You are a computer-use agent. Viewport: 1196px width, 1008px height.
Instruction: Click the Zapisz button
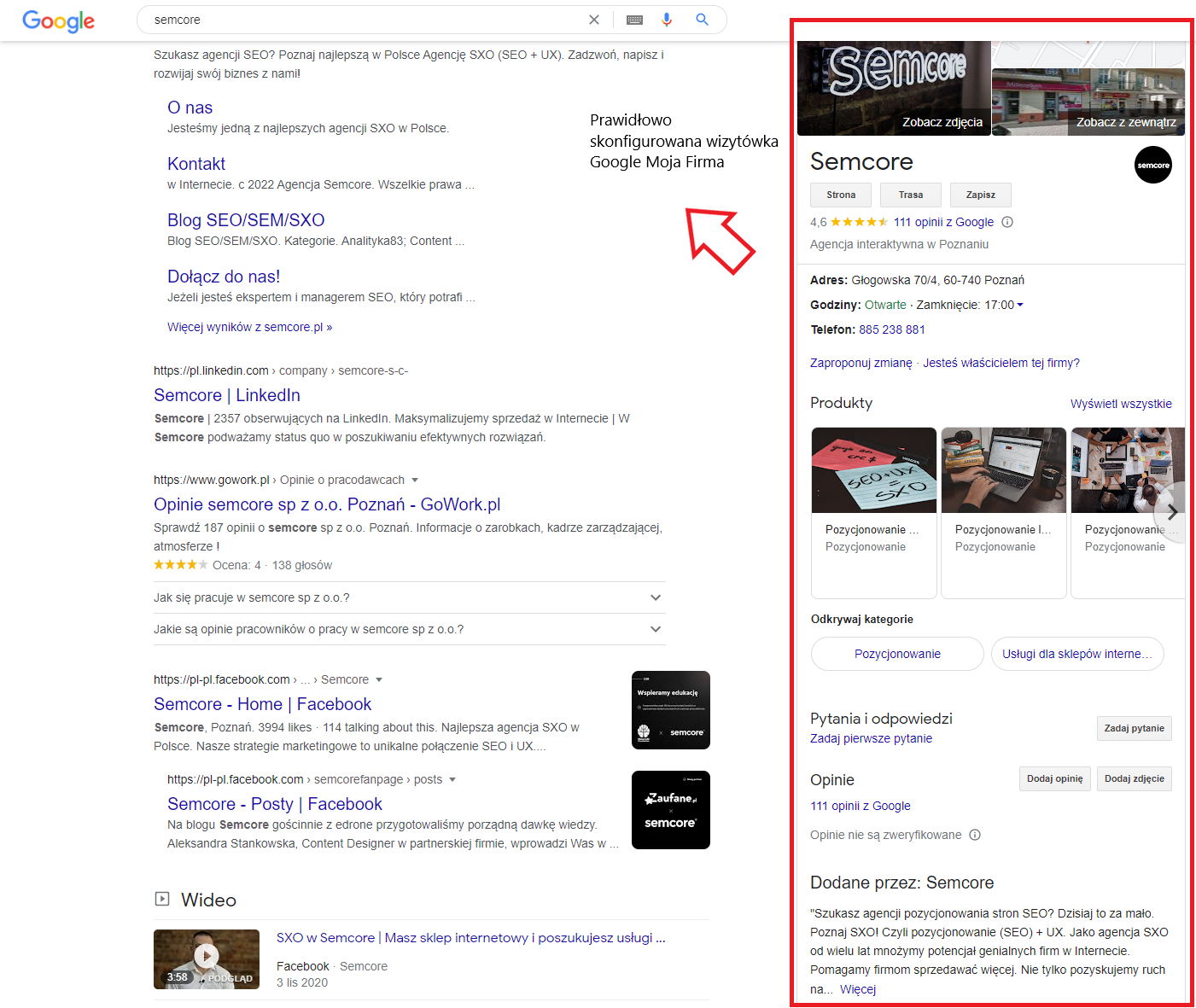pos(981,195)
